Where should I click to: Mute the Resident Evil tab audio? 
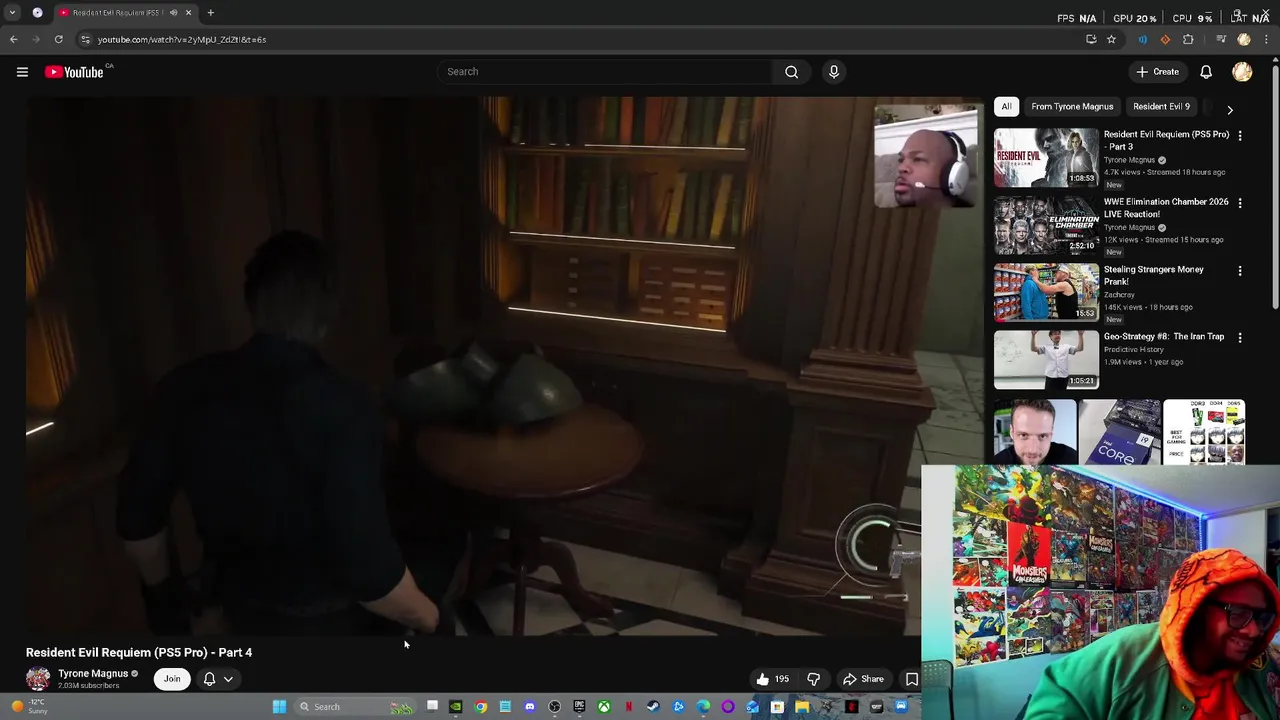(173, 13)
